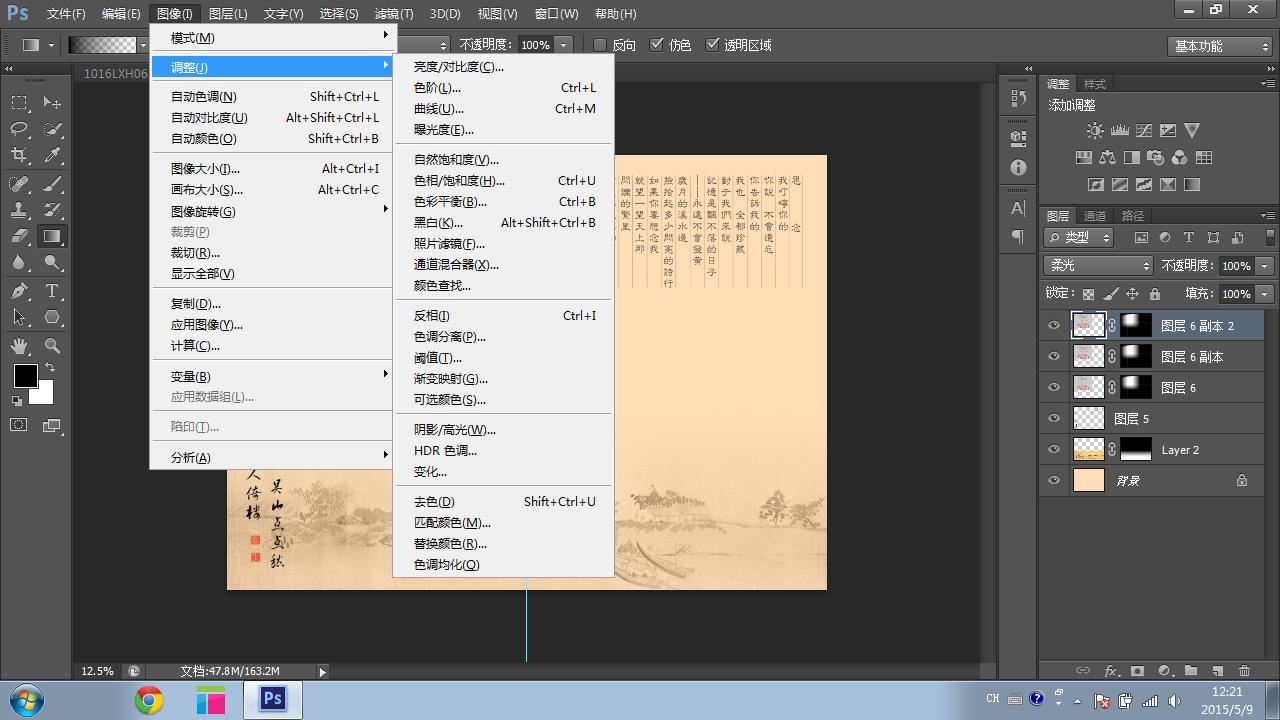Image resolution: width=1280 pixels, height=720 pixels.
Task: Open the gradient preview picker
Action: click(x=102, y=45)
